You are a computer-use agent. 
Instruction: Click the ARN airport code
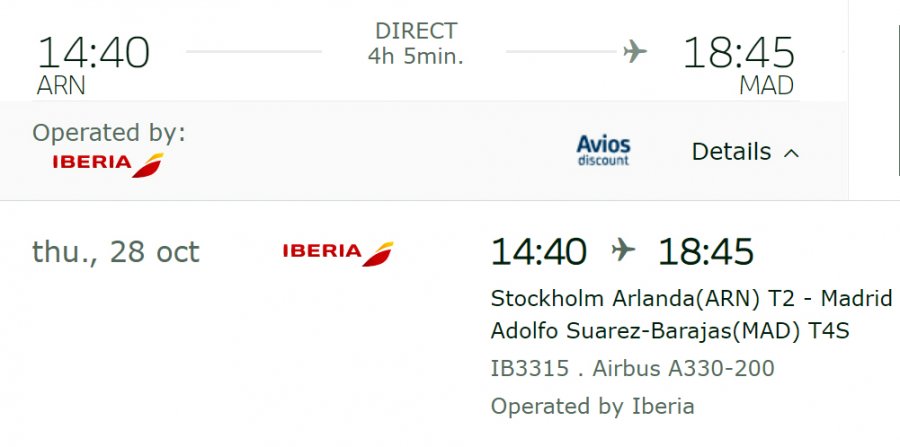61,86
